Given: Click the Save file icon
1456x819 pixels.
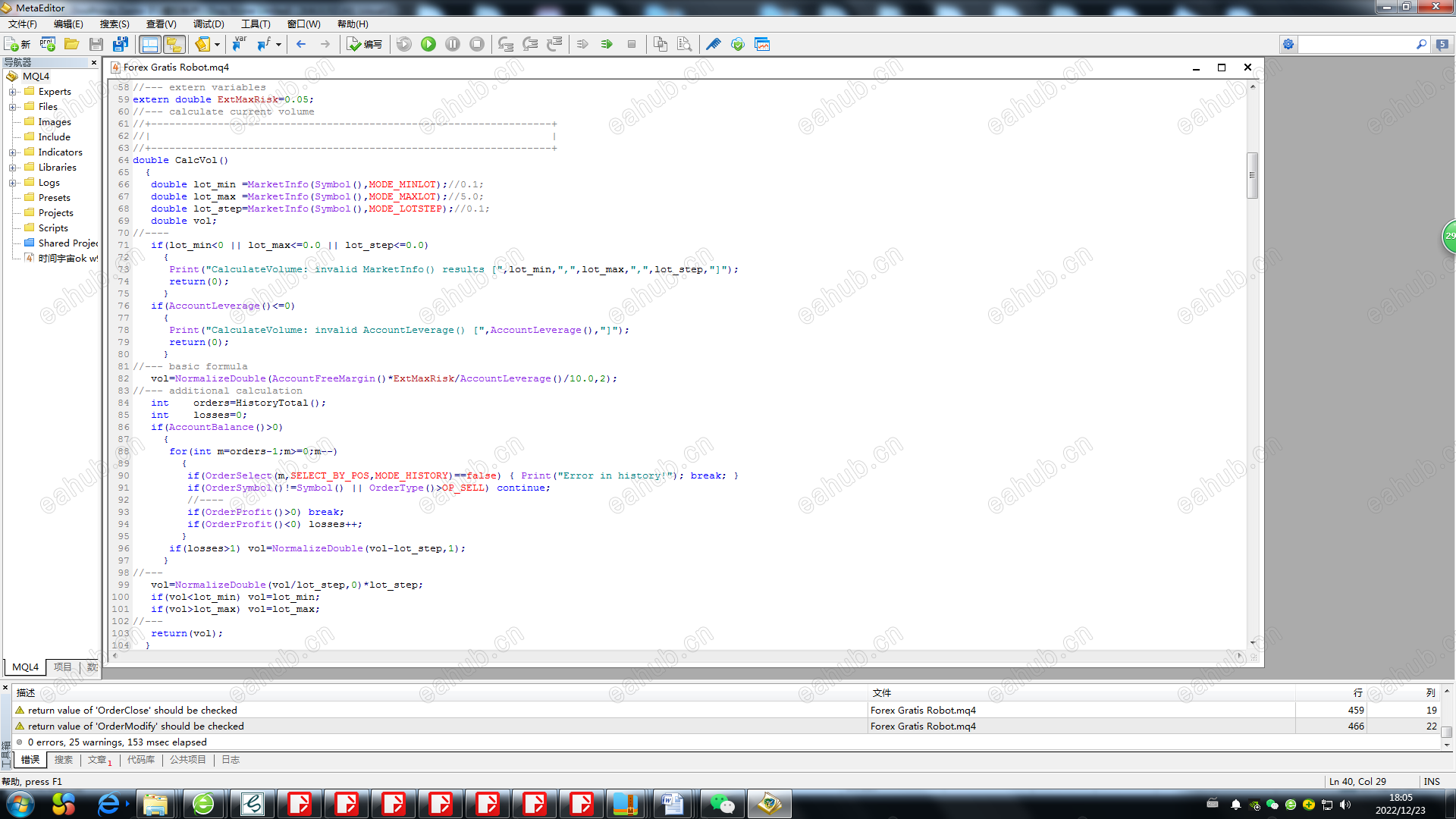Looking at the screenshot, I should (96, 44).
